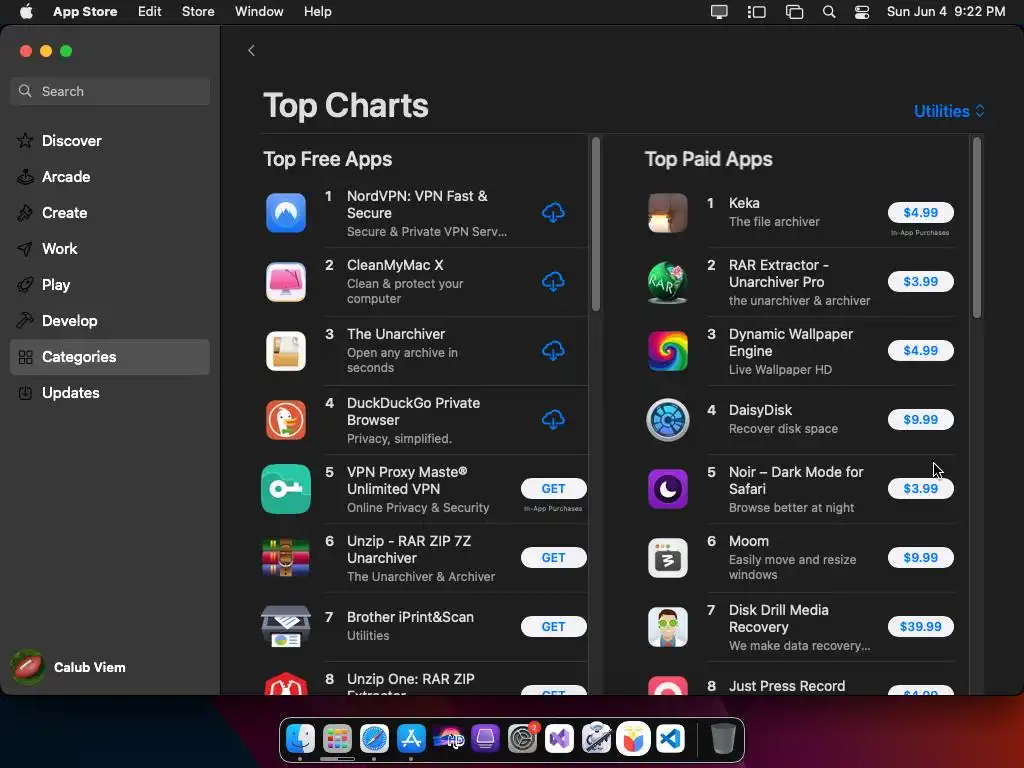Open Dynamic Wallpaper Engine swirl icon
The height and width of the screenshot is (768, 1024).
667,351
